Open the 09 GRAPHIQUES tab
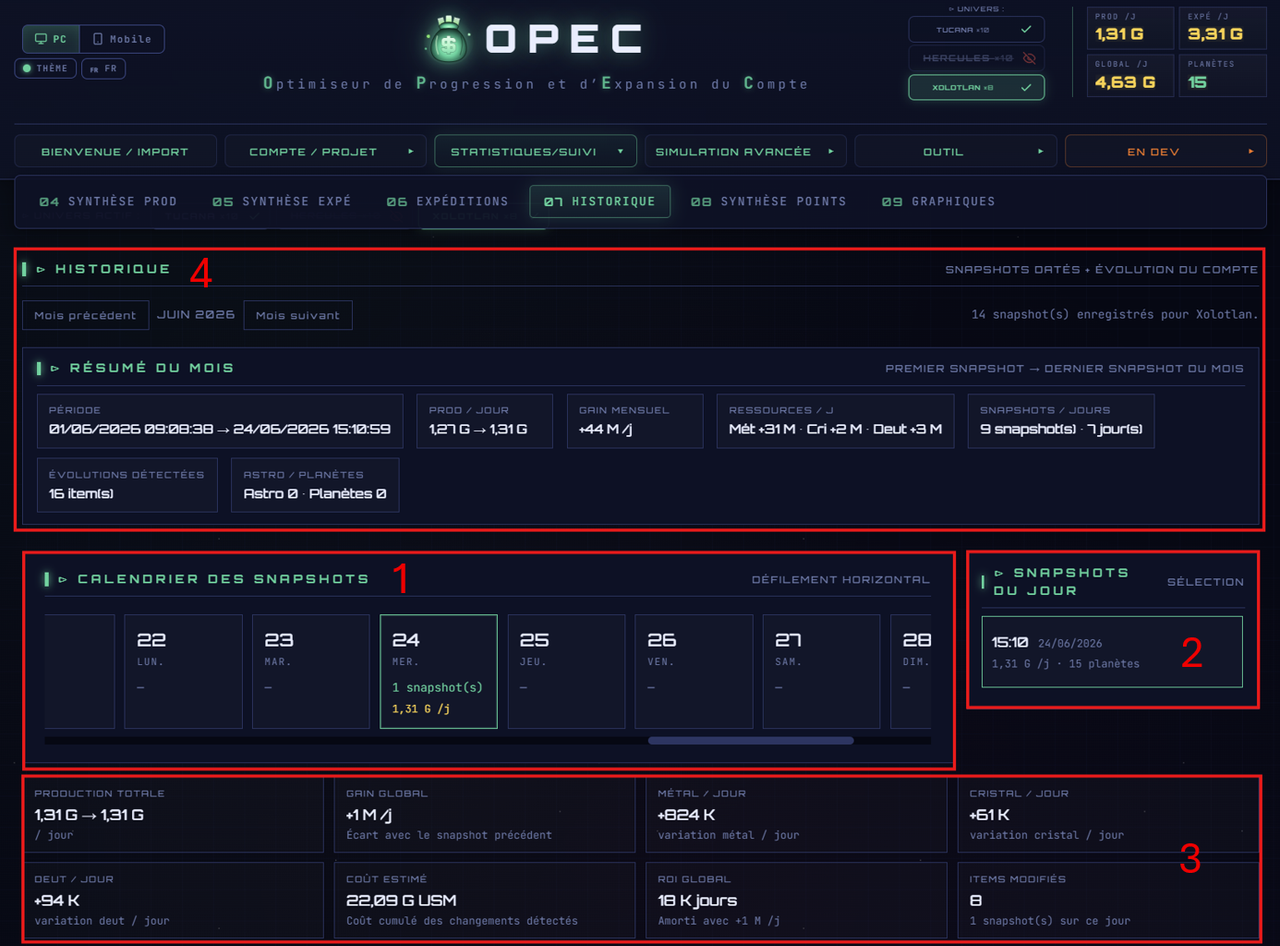Viewport: 1280px width, 946px height. coord(938,201)
